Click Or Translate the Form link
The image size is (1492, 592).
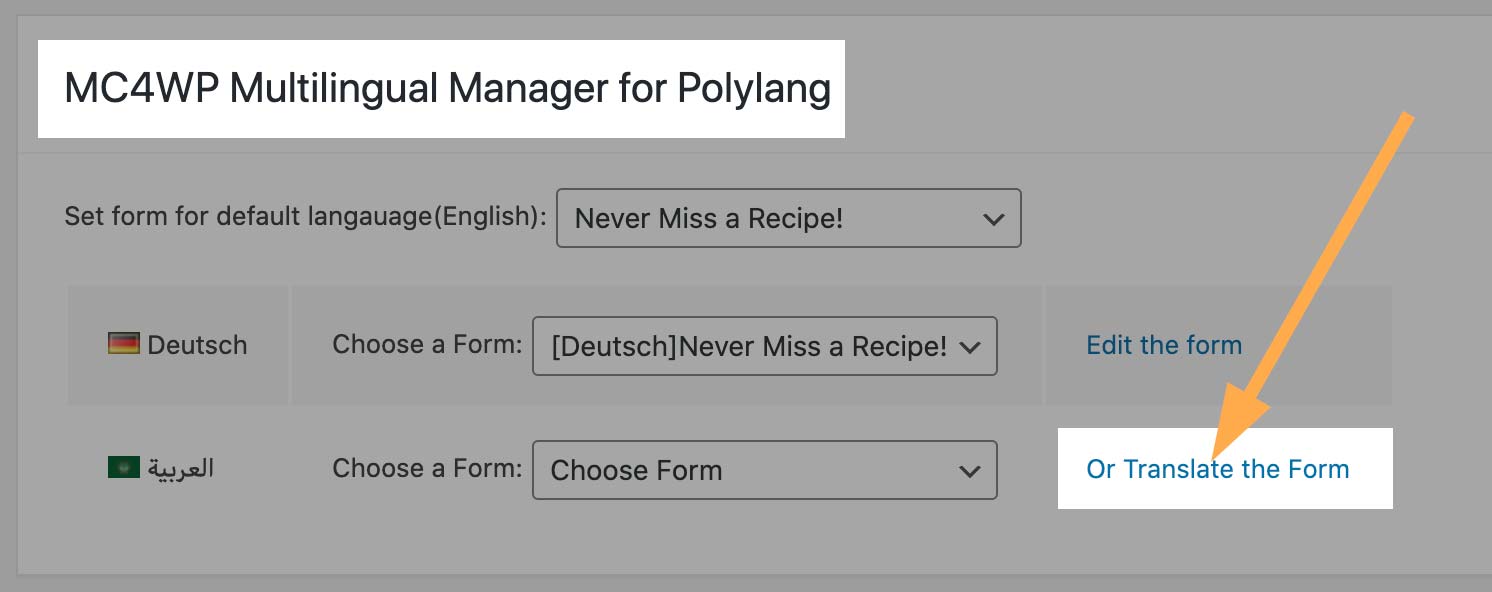tap(1217, 468)
